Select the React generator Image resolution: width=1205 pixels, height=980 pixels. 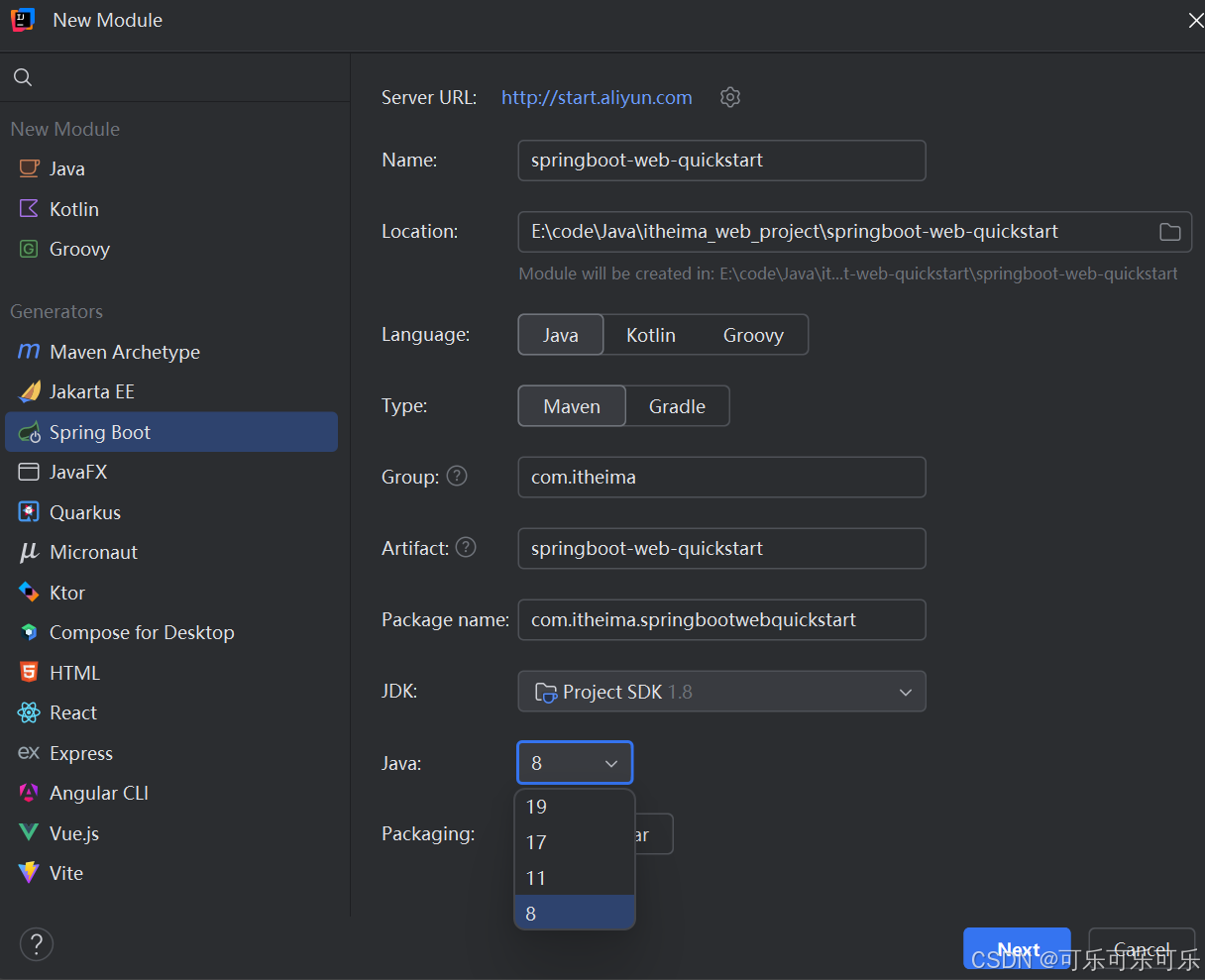69,712
